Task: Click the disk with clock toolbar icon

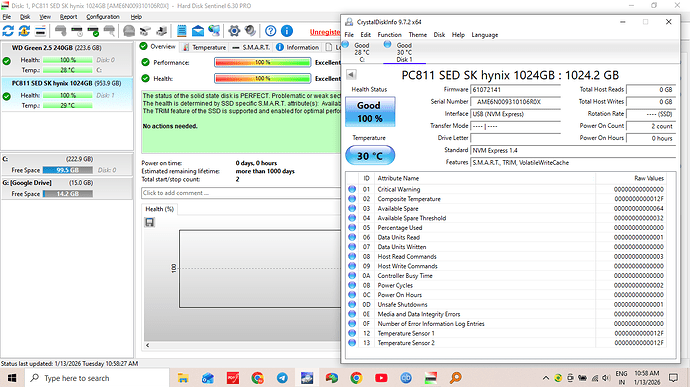Action: pyautogui.click(x=77, y=31)
